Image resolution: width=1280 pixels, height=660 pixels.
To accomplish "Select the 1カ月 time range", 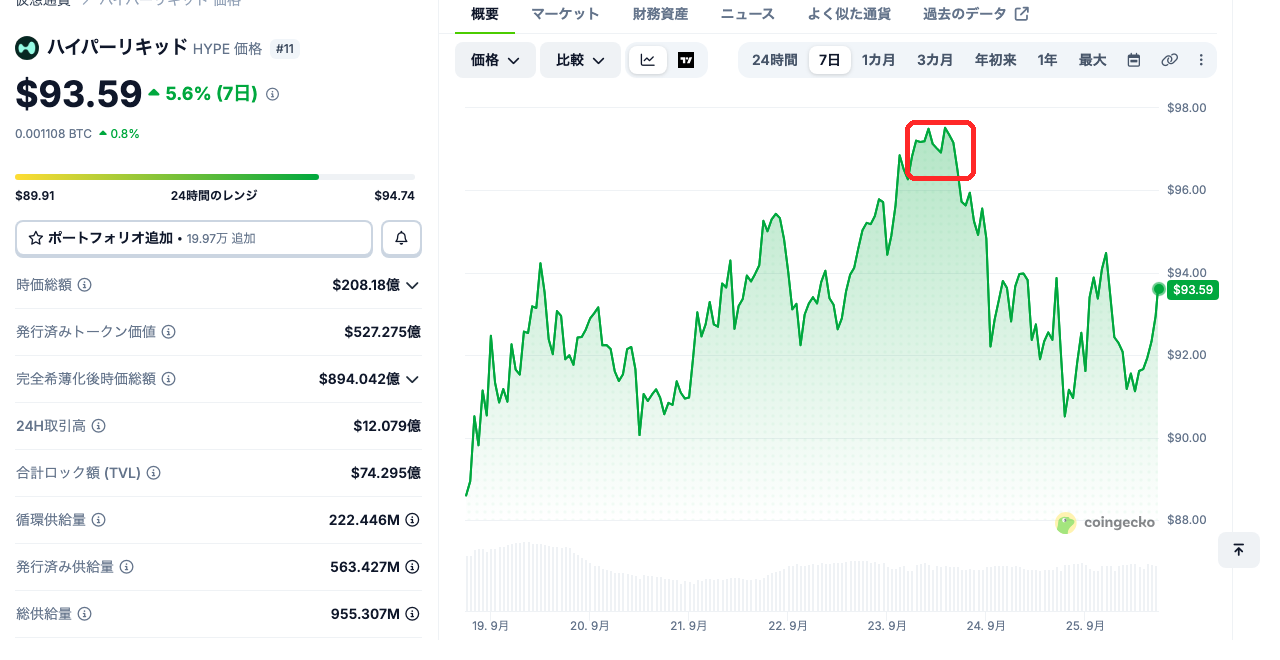I will 879,60.
